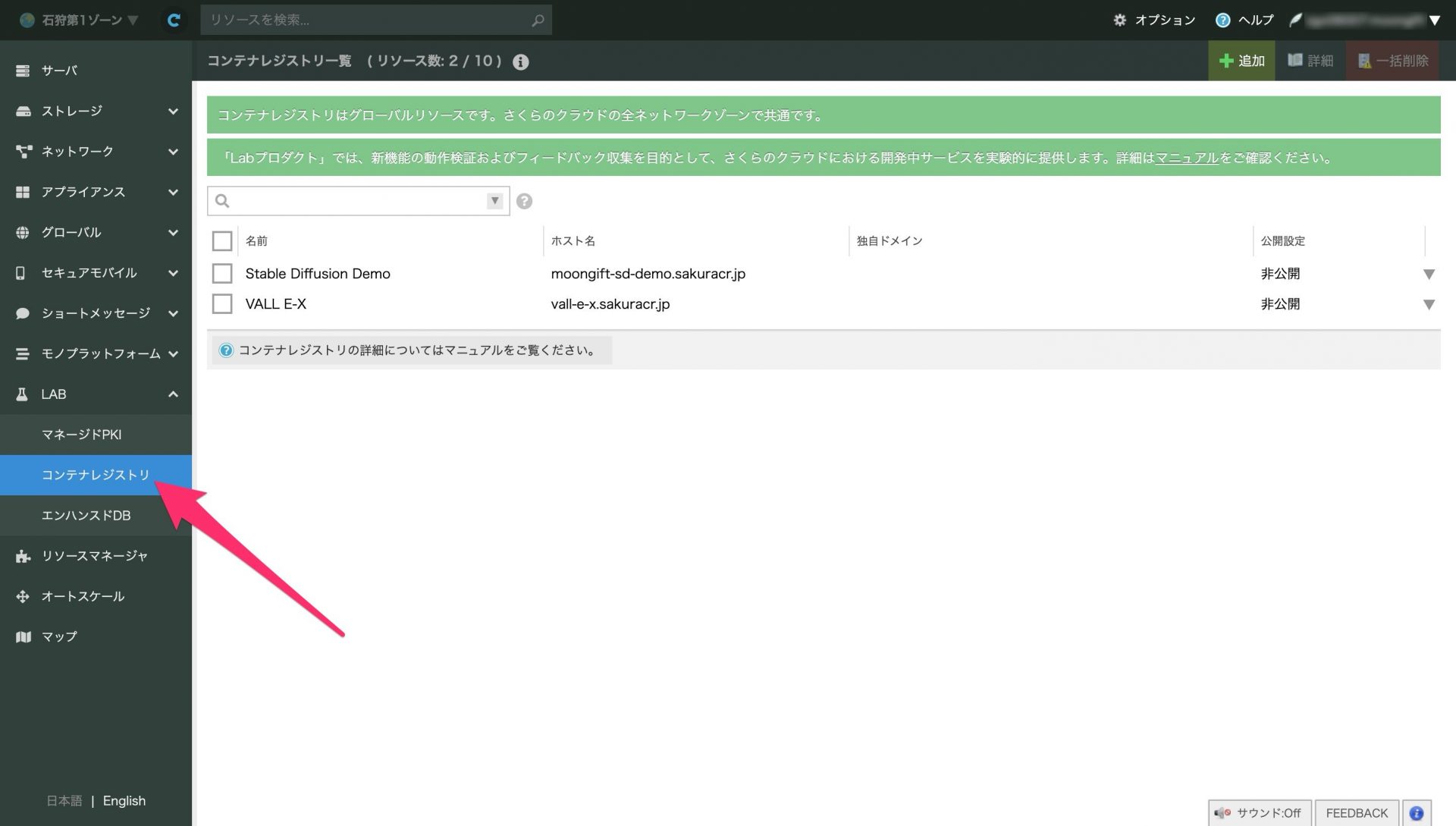The width and height of the screenshot is (1456, 826).
Task: Click the blue info icon at bottom right
Action: tap(1416, 813)
